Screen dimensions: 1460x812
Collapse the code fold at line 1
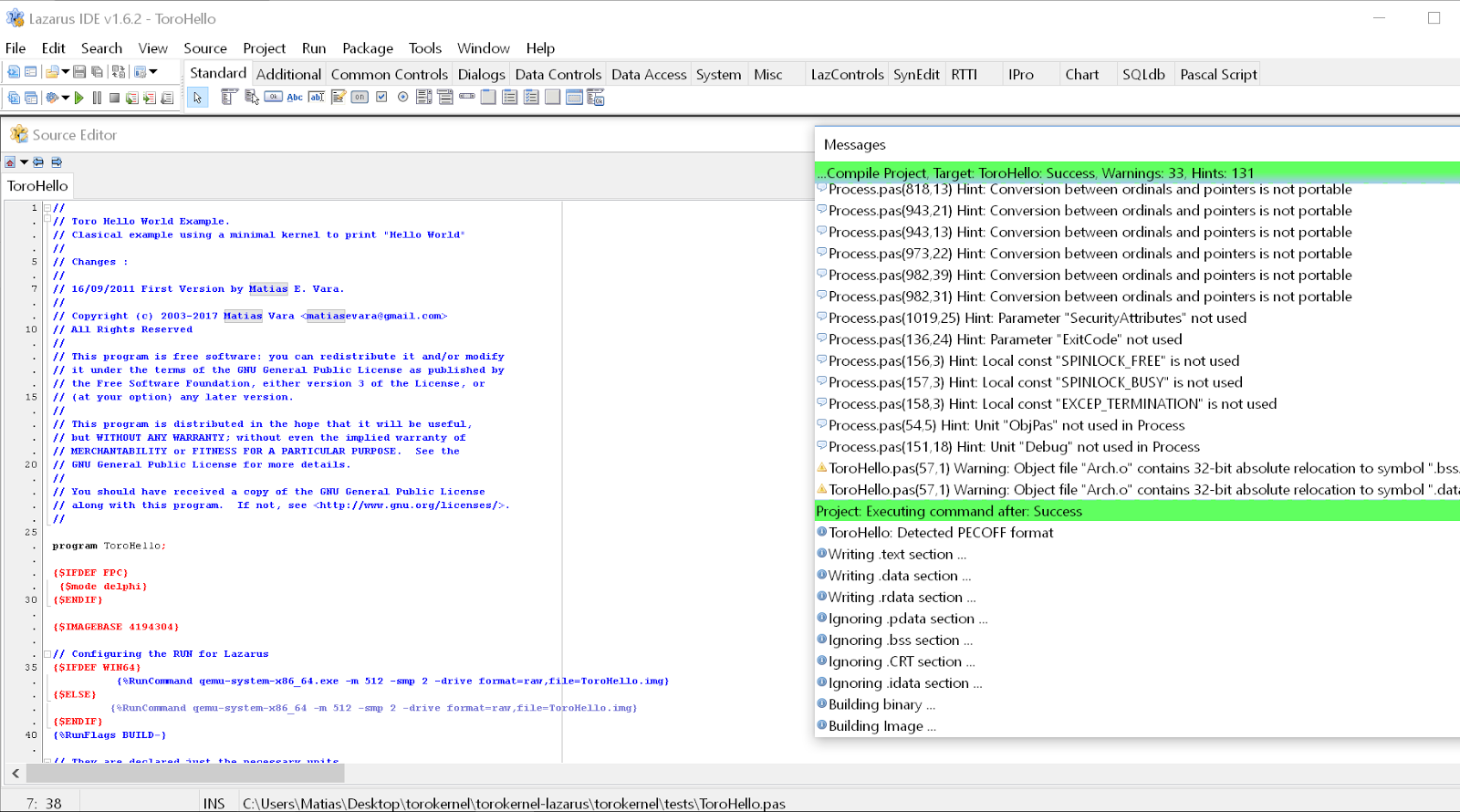(47, 208)
